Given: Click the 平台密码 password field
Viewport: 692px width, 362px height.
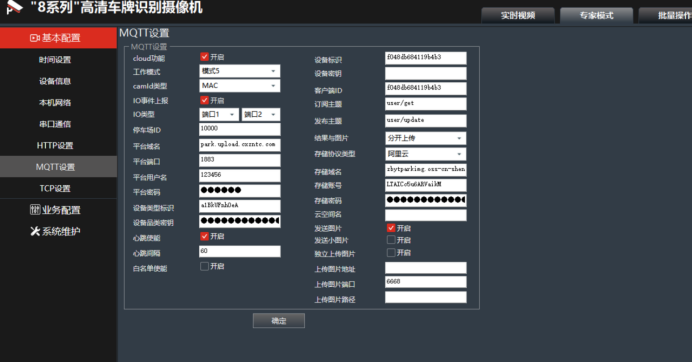Looking at the screenshot, I should point(240,190).
